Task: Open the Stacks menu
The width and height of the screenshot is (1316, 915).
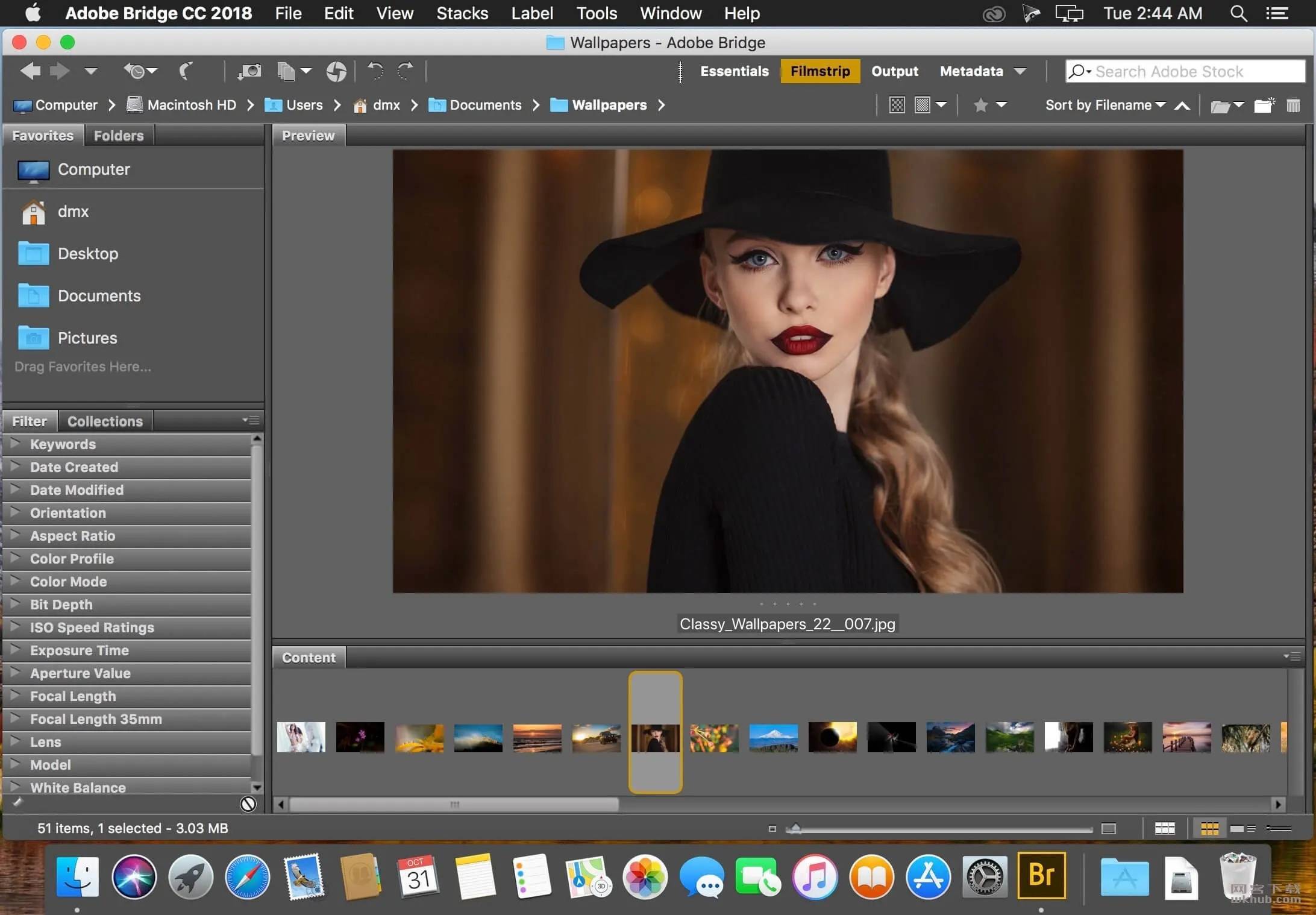Action: (461, 13)
